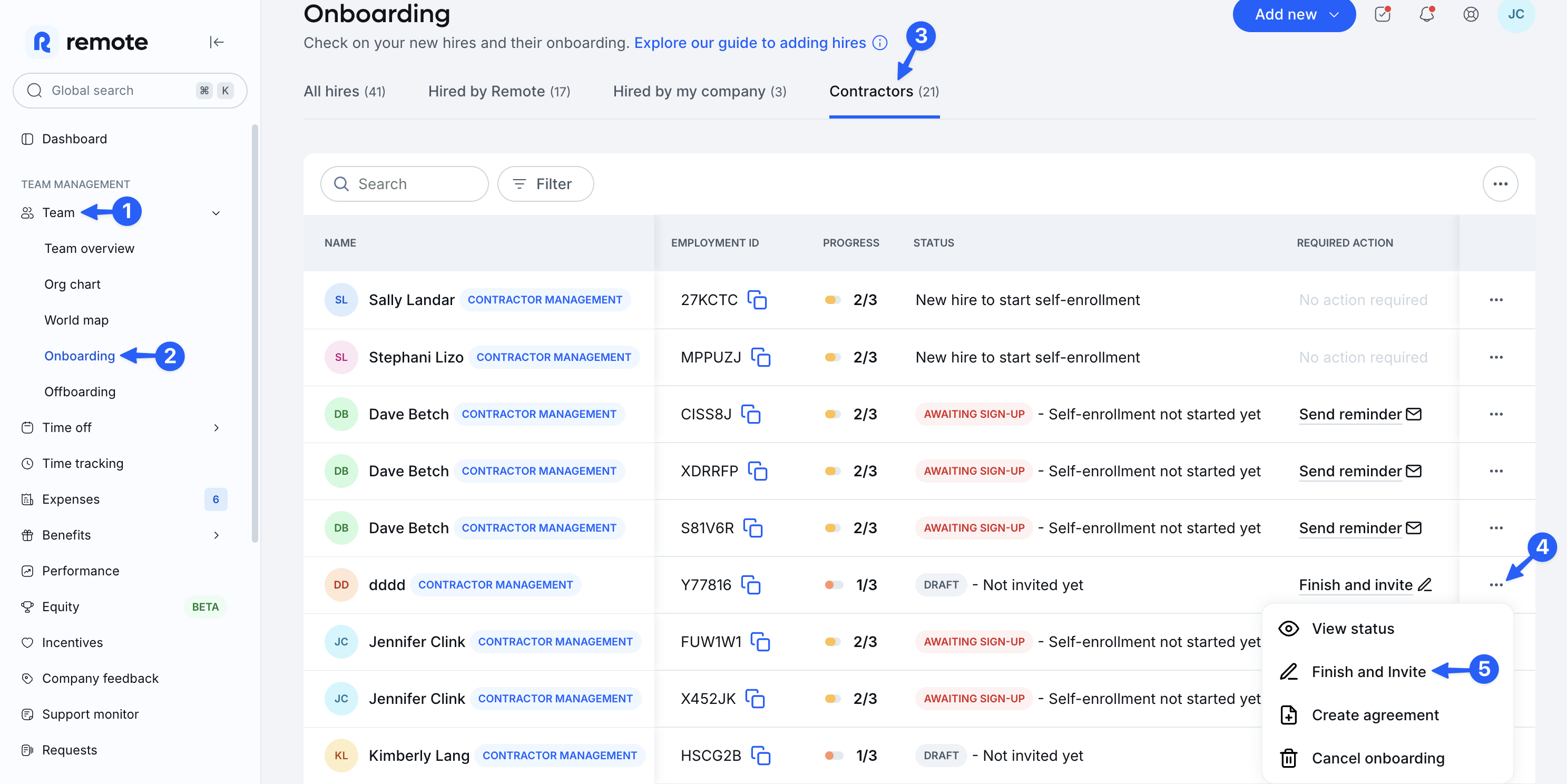Choose Finish and Invite from the menu
This screenshot has height=784, width=1567.
point(1387,671)
